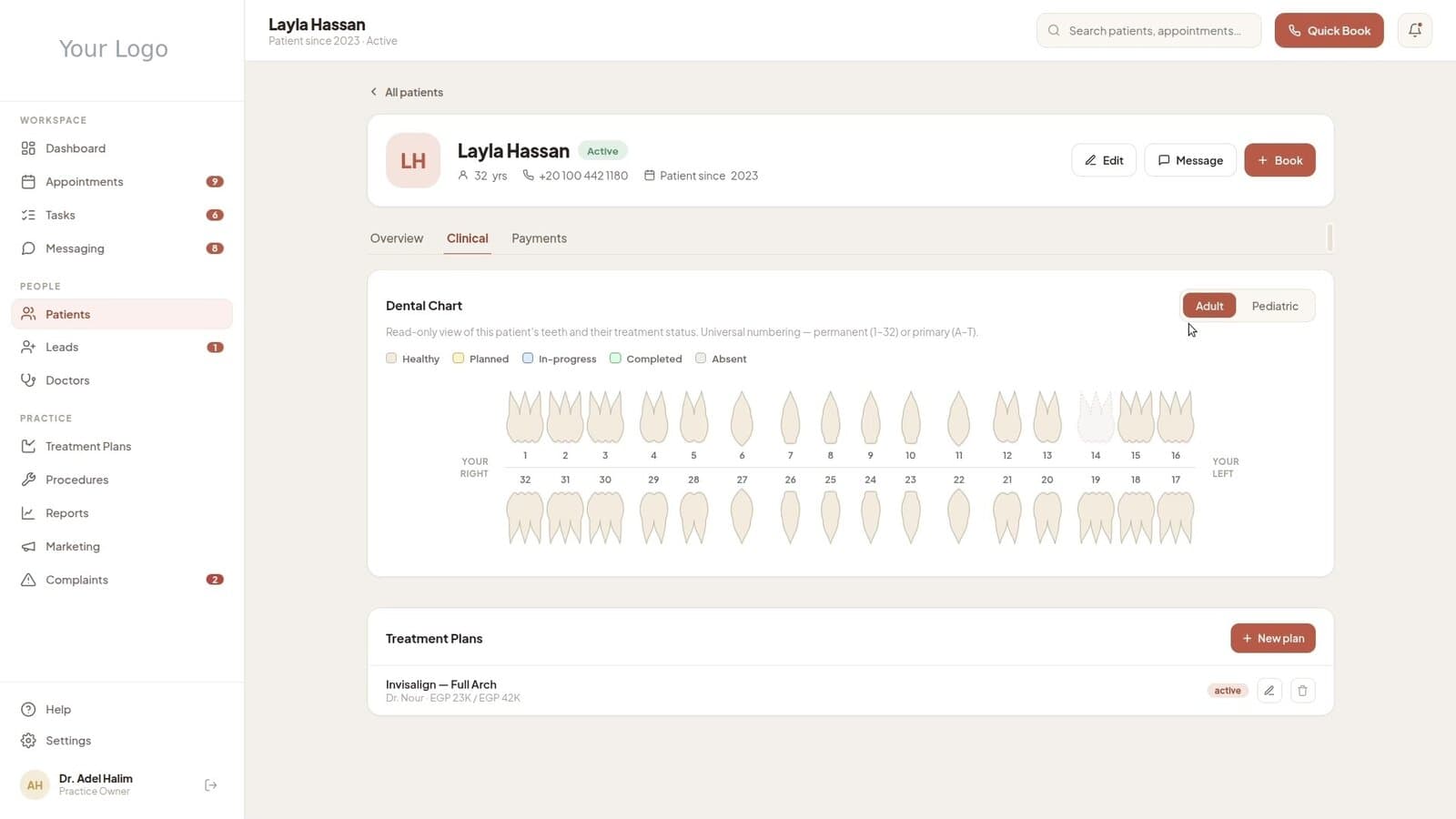
Task: Click the upper canine tooth 6
Action: 742,418
